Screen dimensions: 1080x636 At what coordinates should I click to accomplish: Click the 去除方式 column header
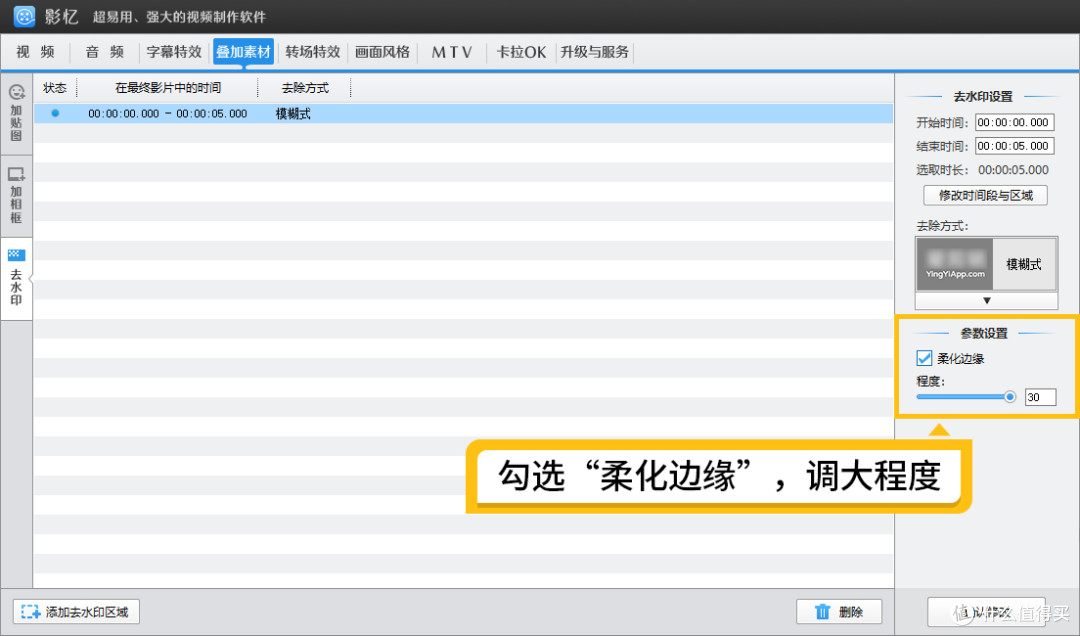tap(305, 88)
